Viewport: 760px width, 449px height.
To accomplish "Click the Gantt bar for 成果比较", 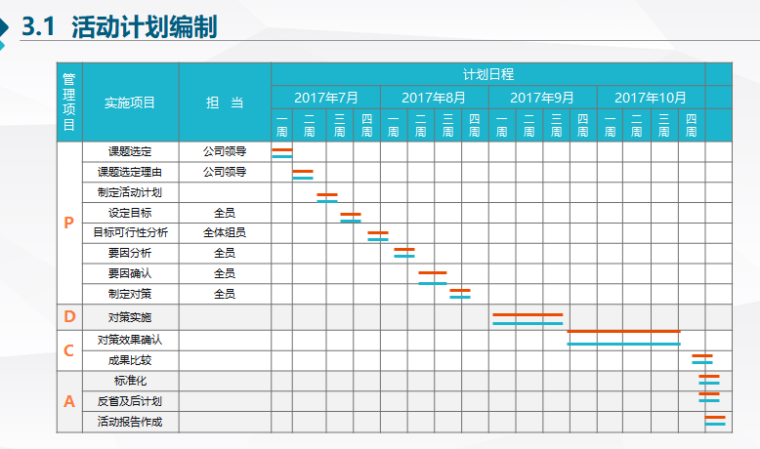I will point(702,359).
